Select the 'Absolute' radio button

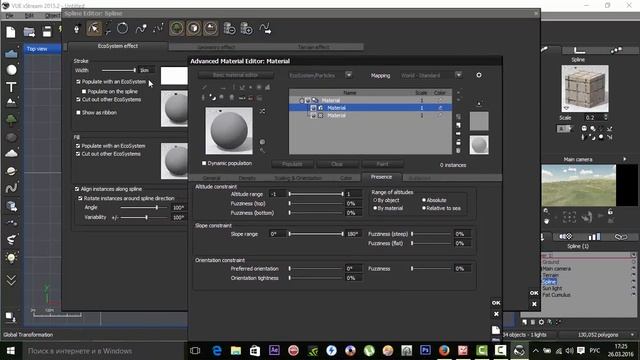pyautogui.click(x=424, y=200)
